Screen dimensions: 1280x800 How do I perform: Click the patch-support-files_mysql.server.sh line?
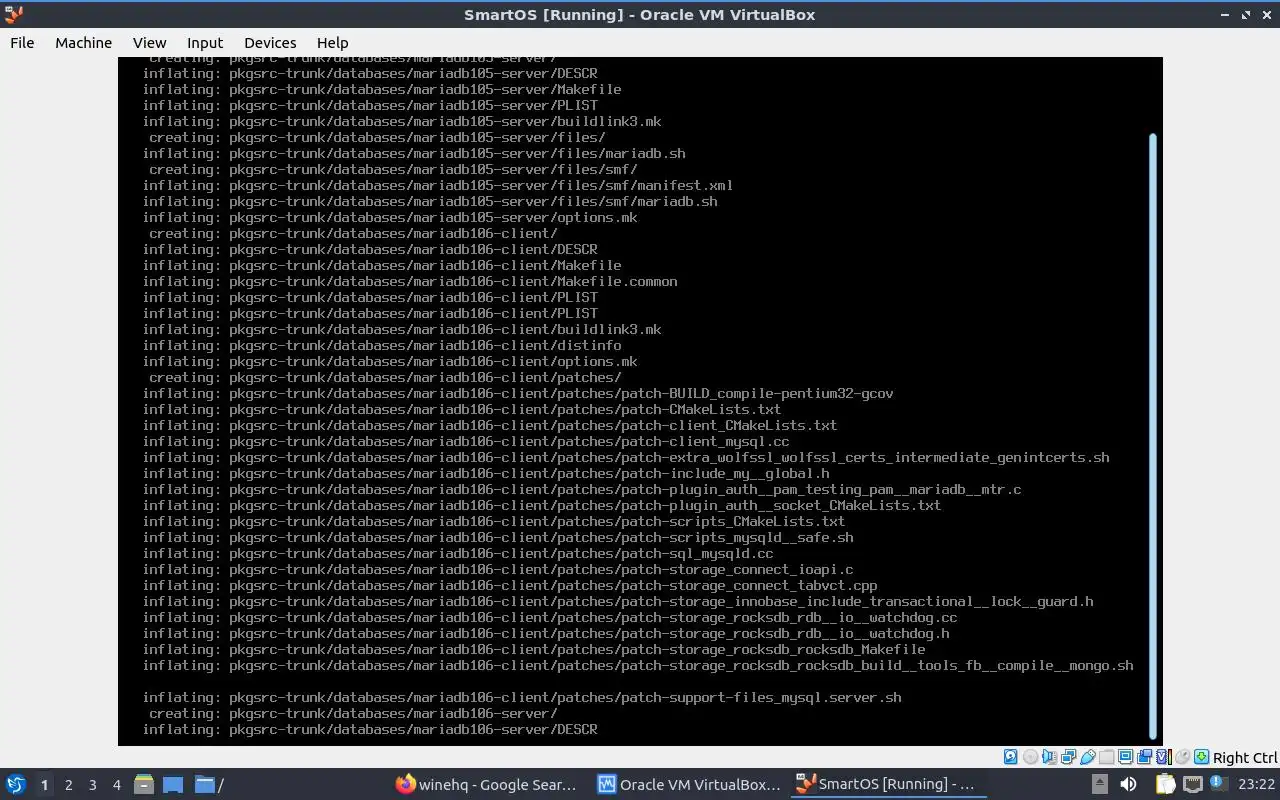[522, 697]
